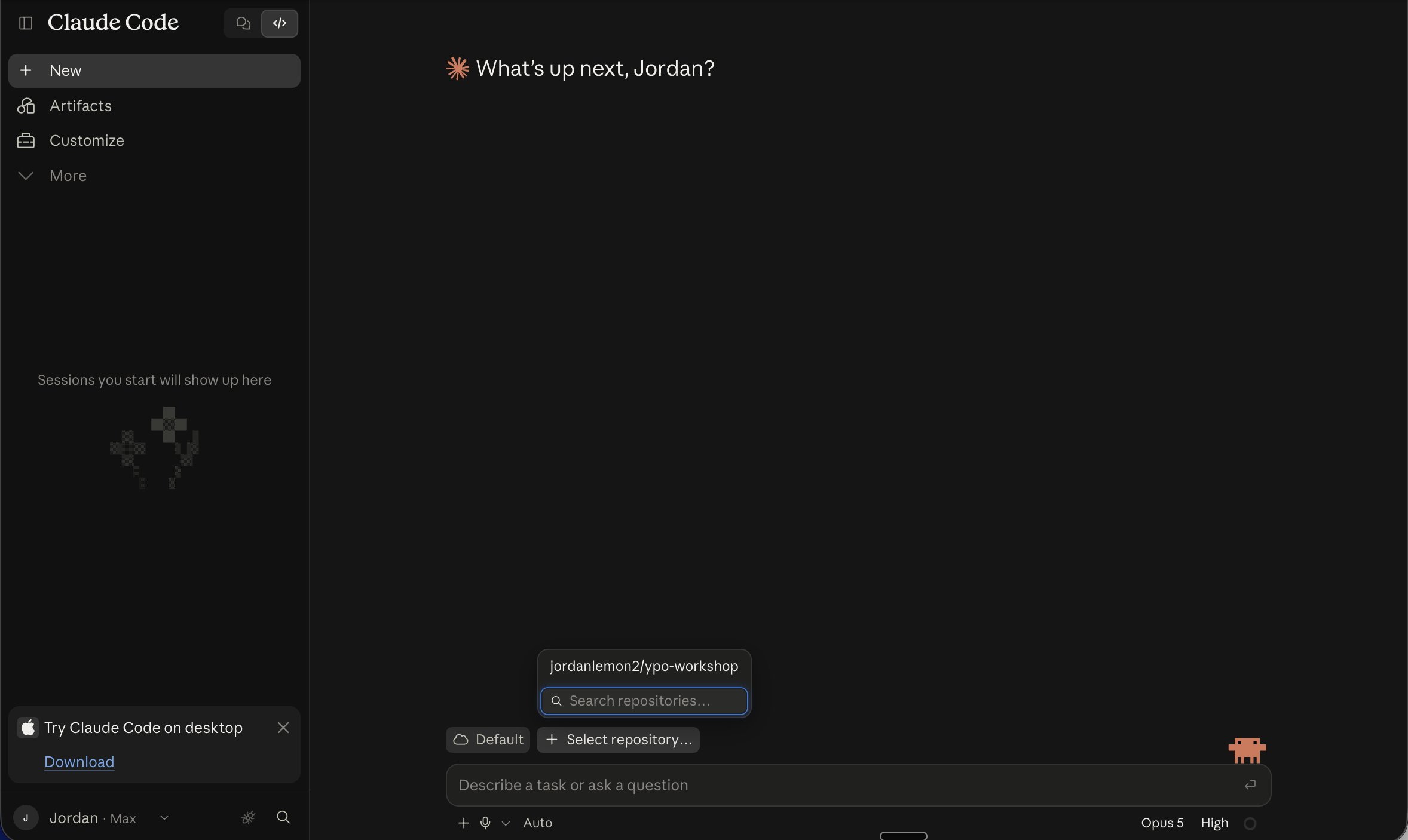Open the Default environment selector

[x=488, y=740]
